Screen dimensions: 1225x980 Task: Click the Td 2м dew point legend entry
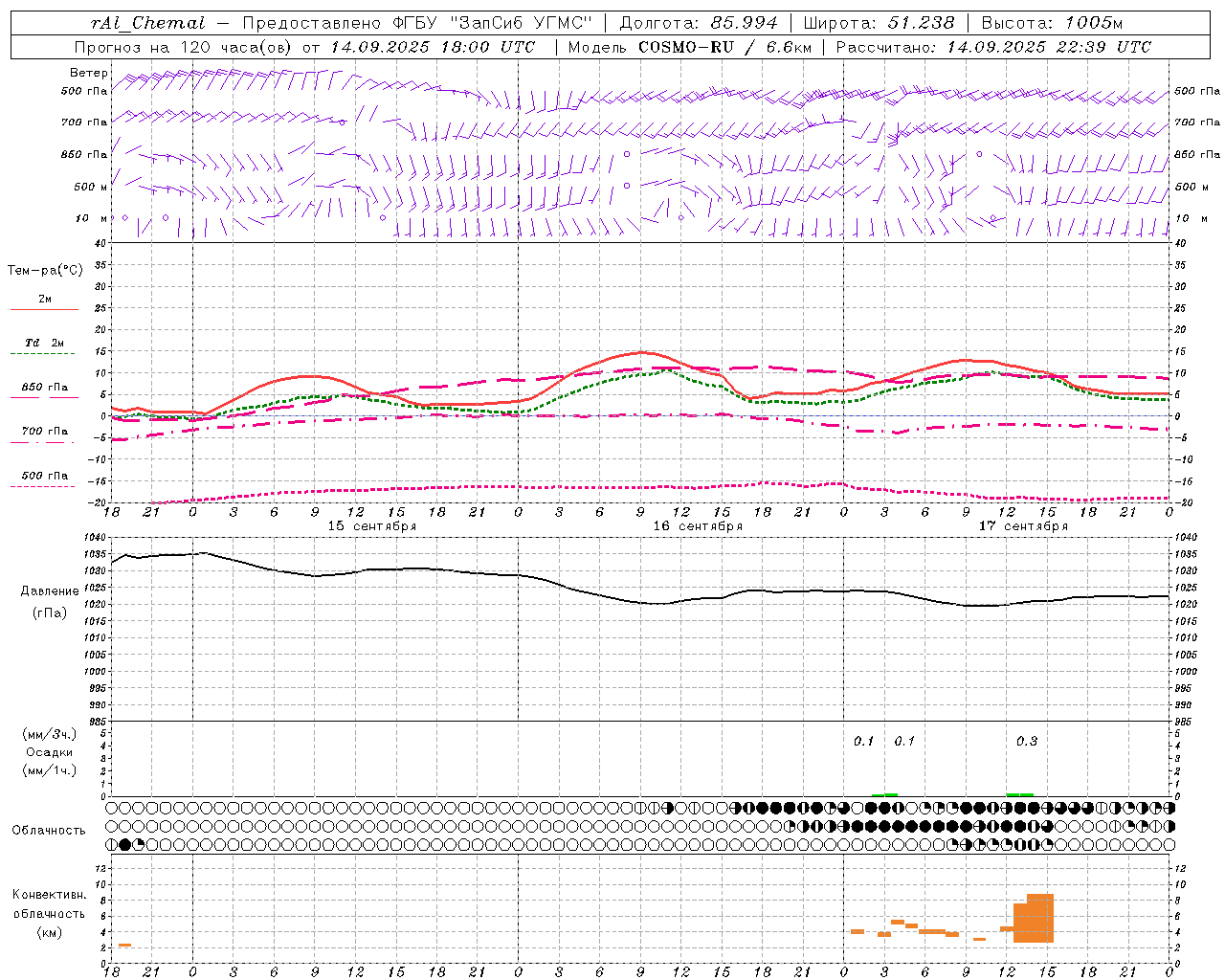click(44, 347)
